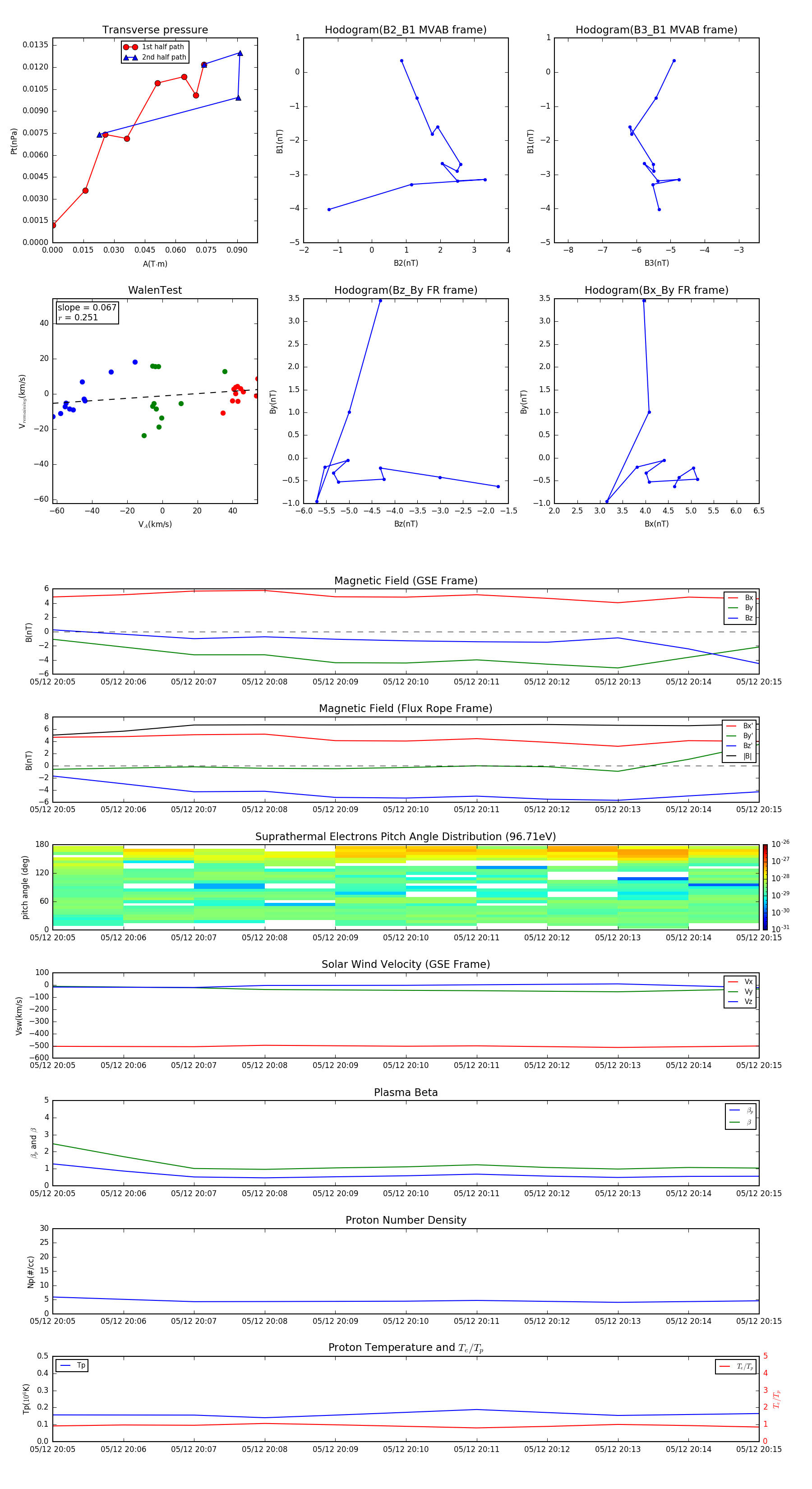The width and height of the screenshot is (812, 1489).
Task: Click the pitch angle color scale bar
Action: 765,887
